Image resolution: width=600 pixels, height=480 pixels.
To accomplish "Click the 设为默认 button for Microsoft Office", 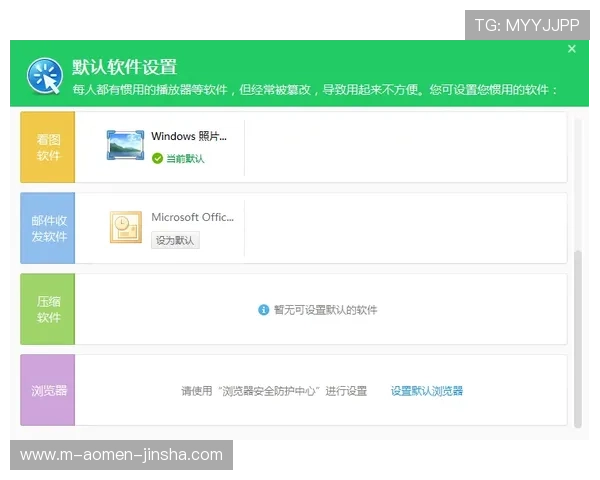I will point(175,240).
